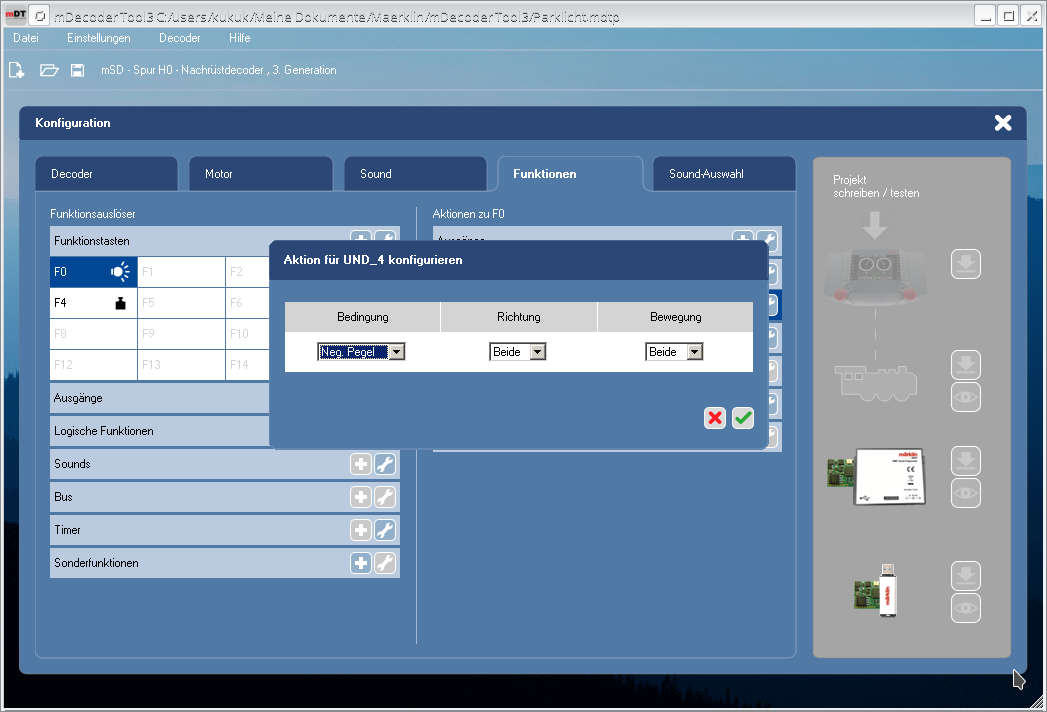The height and width of the screenshot is (712, 1047).
Task: Open a project with the folder icon
Action: (48, 70)
